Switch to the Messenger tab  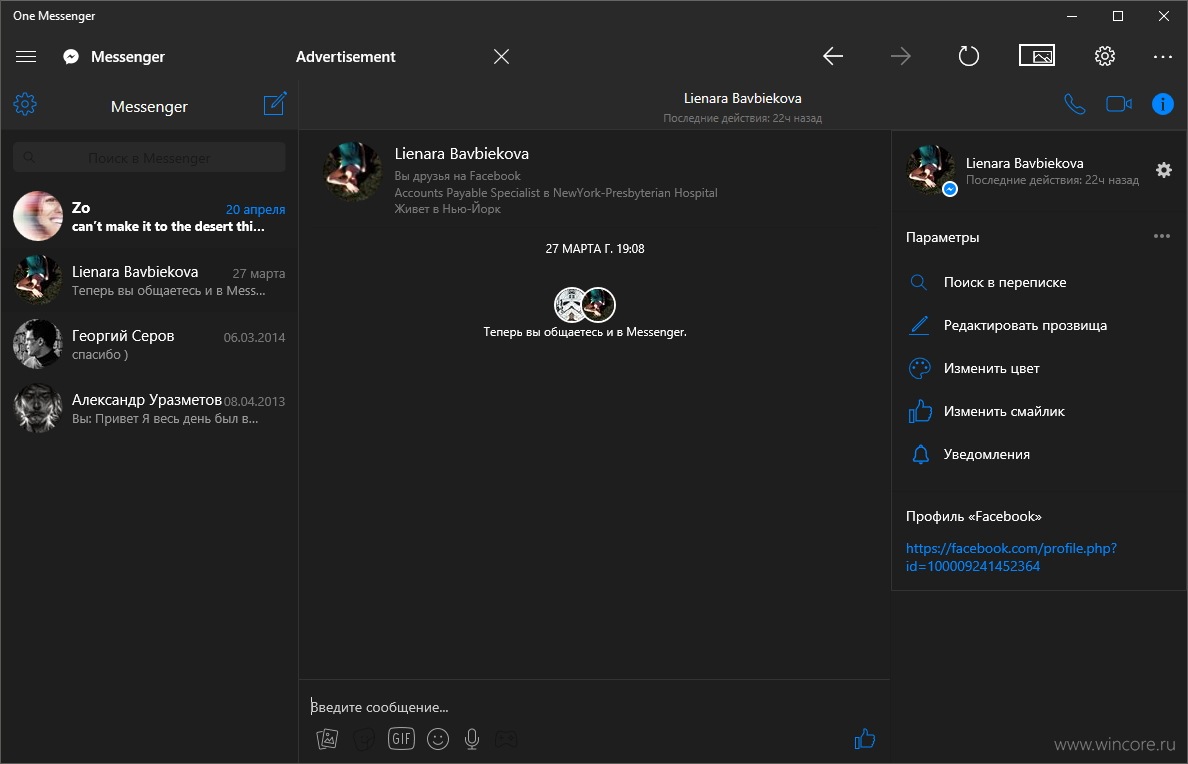114,57
